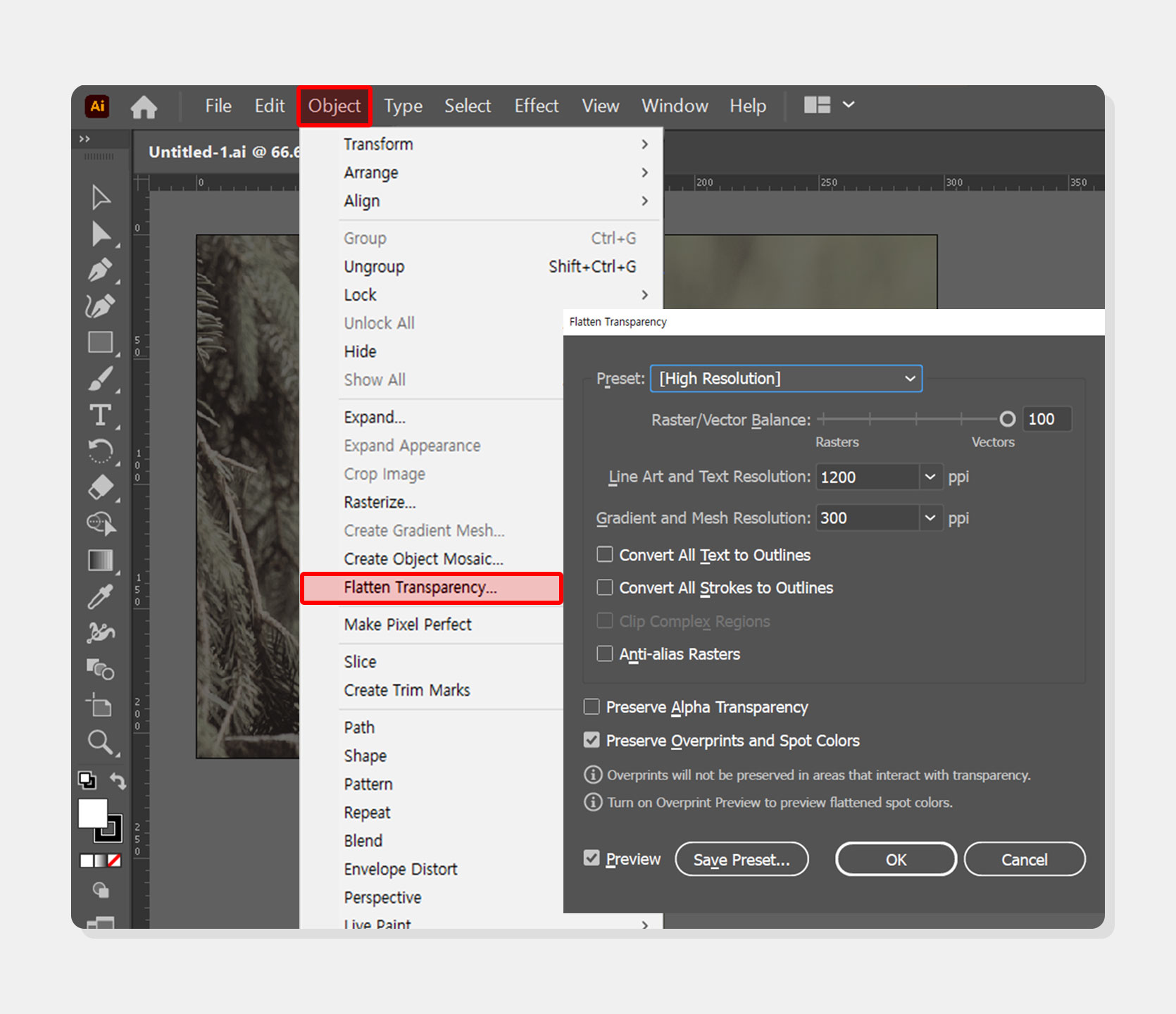
Task: Open the Help menu
Action: pyautogui.click(x=748, y=106)
